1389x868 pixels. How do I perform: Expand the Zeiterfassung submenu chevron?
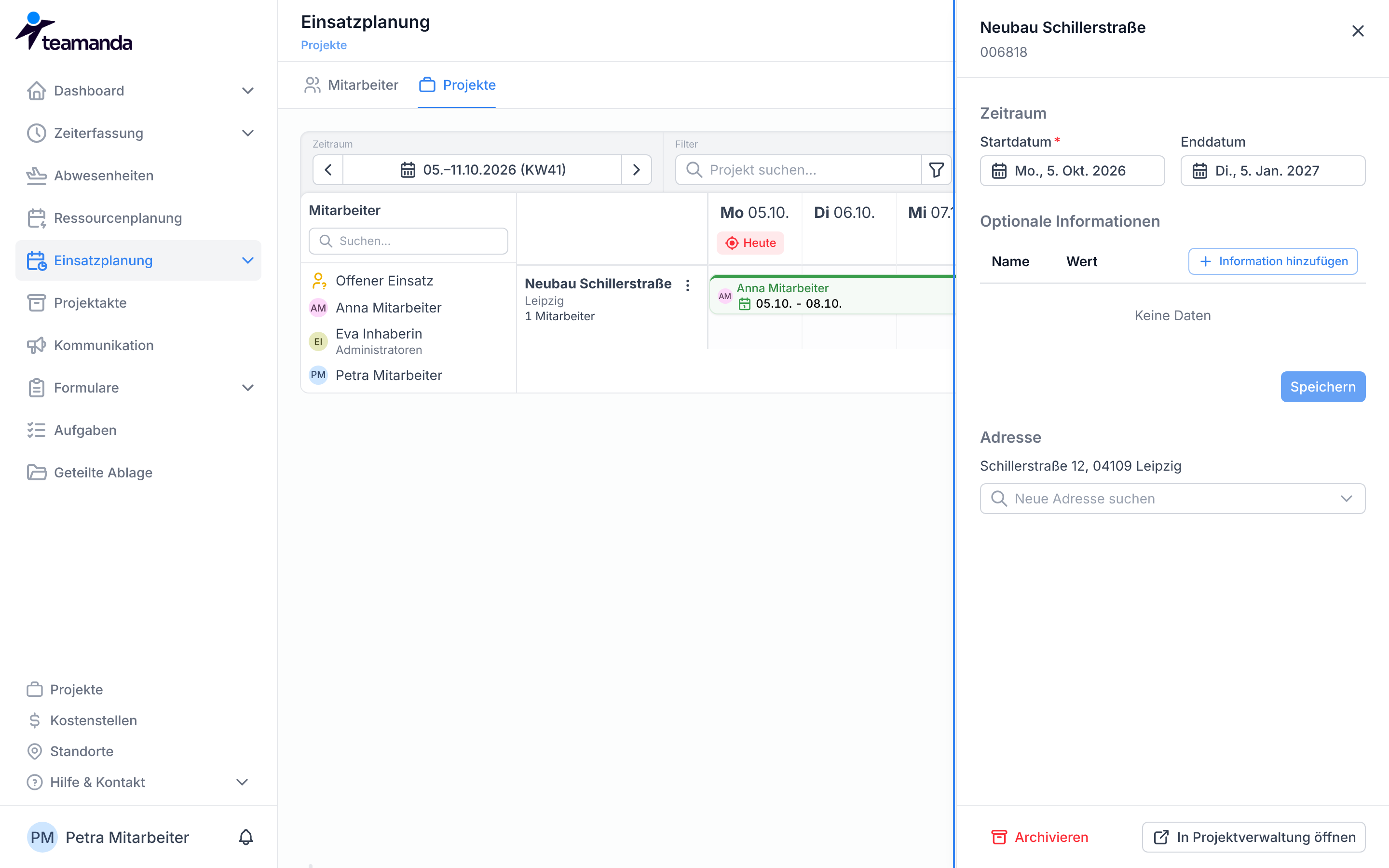pos(247,133)
